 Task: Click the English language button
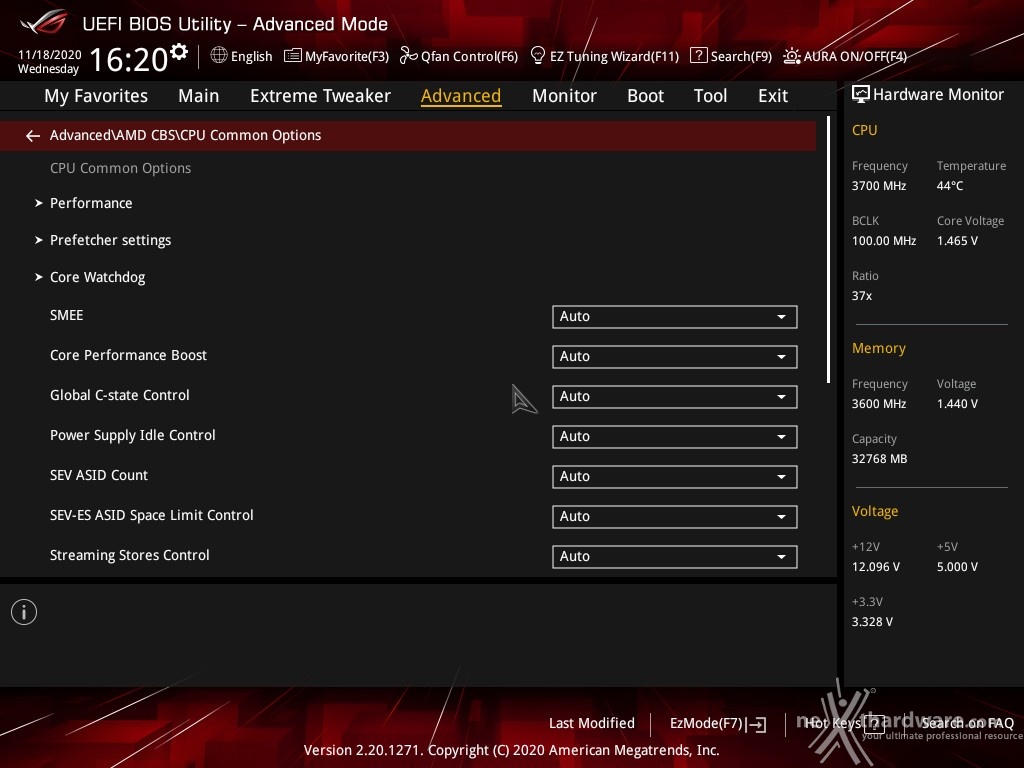pyautogui.click(x=242, y=56)
